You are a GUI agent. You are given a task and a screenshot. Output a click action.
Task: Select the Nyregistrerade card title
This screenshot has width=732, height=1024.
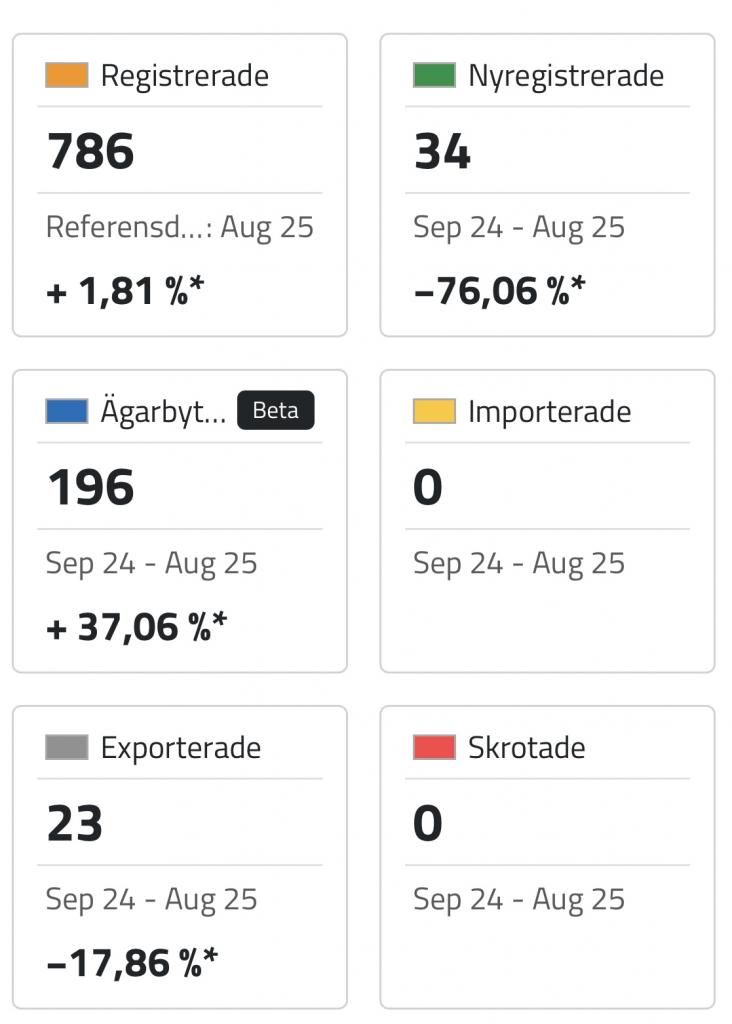pos(566,76)
